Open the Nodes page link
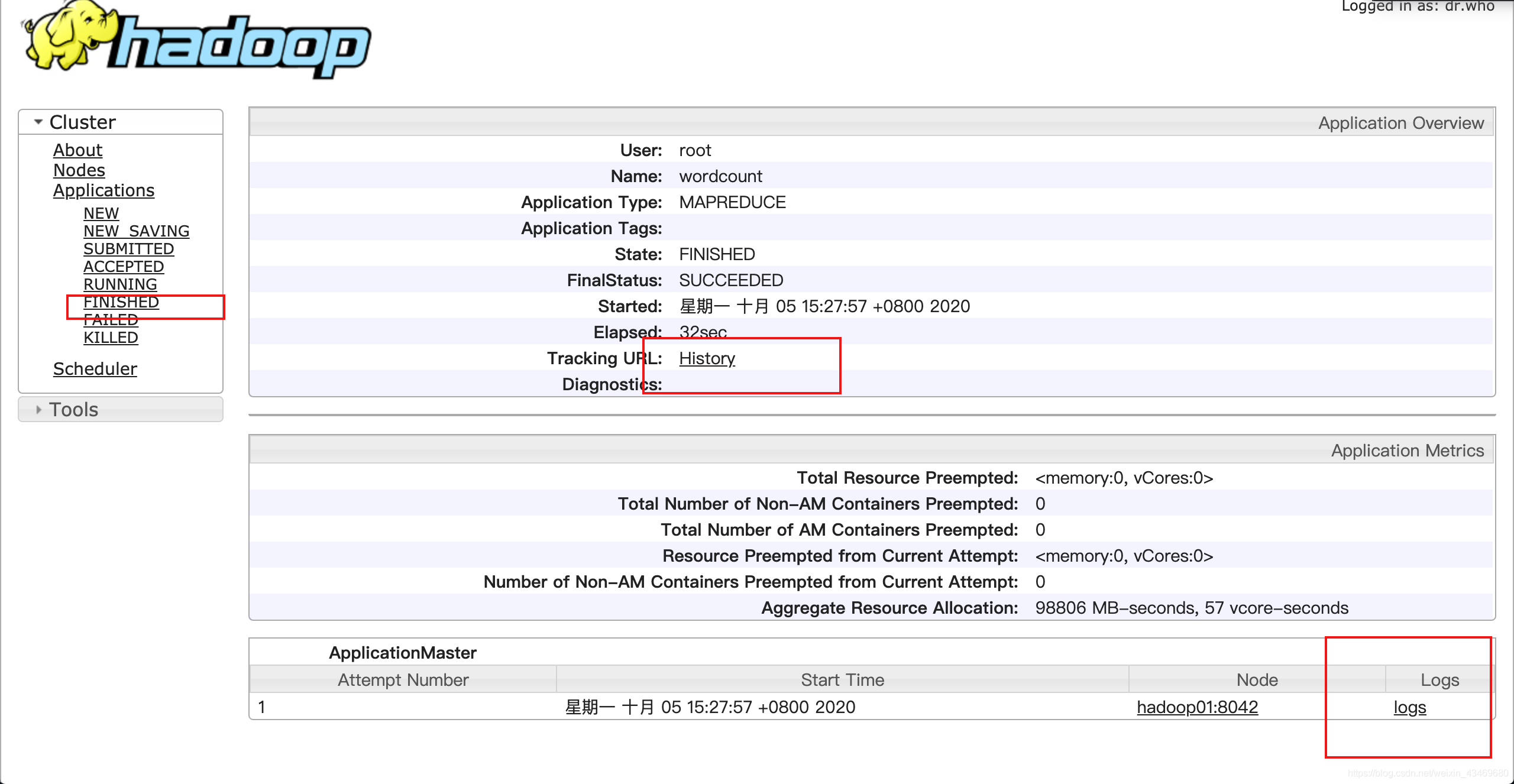1514x784 pixels. [79, 170]
